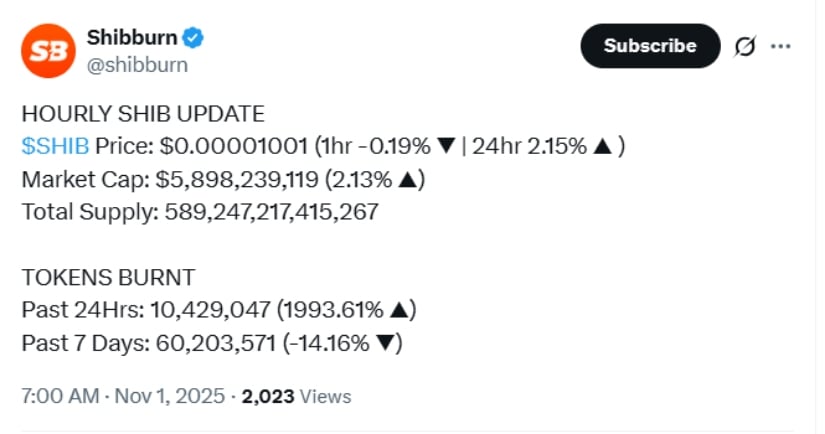
Task: Open the Shibburn SB profile avatar
Action: pyautogui.click(x=49, y=52)
